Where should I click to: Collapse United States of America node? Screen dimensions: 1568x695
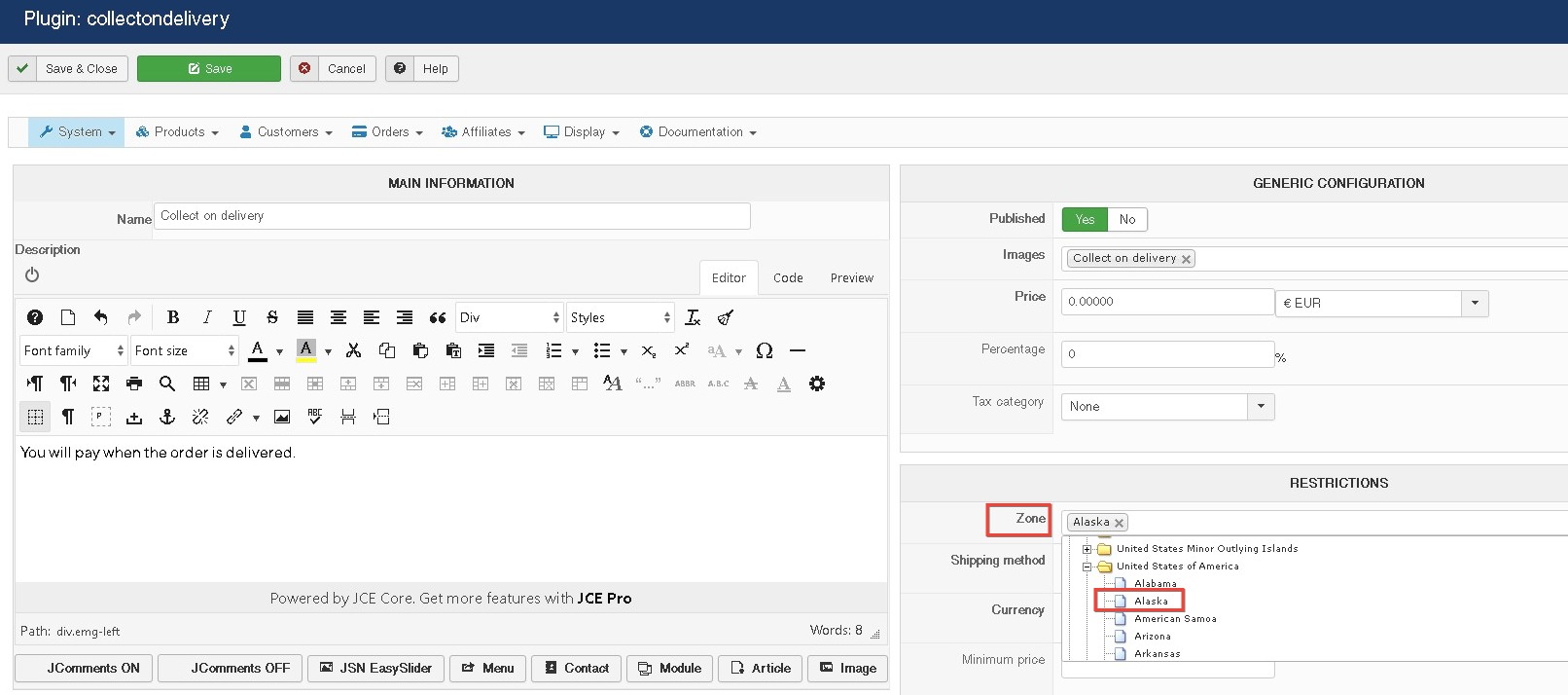click(x=1087, y=567)
